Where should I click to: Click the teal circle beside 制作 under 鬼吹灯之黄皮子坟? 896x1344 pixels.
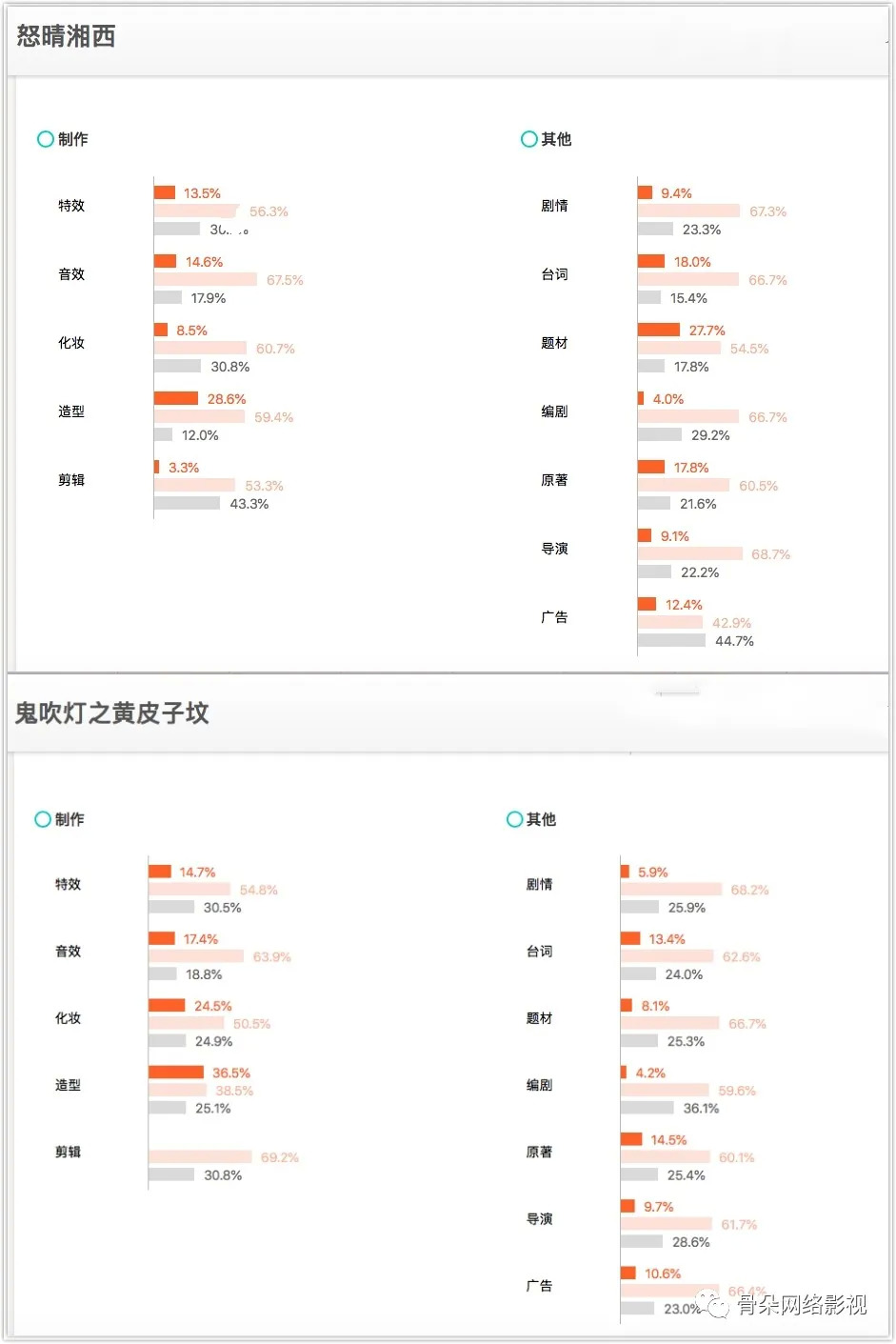43,819
